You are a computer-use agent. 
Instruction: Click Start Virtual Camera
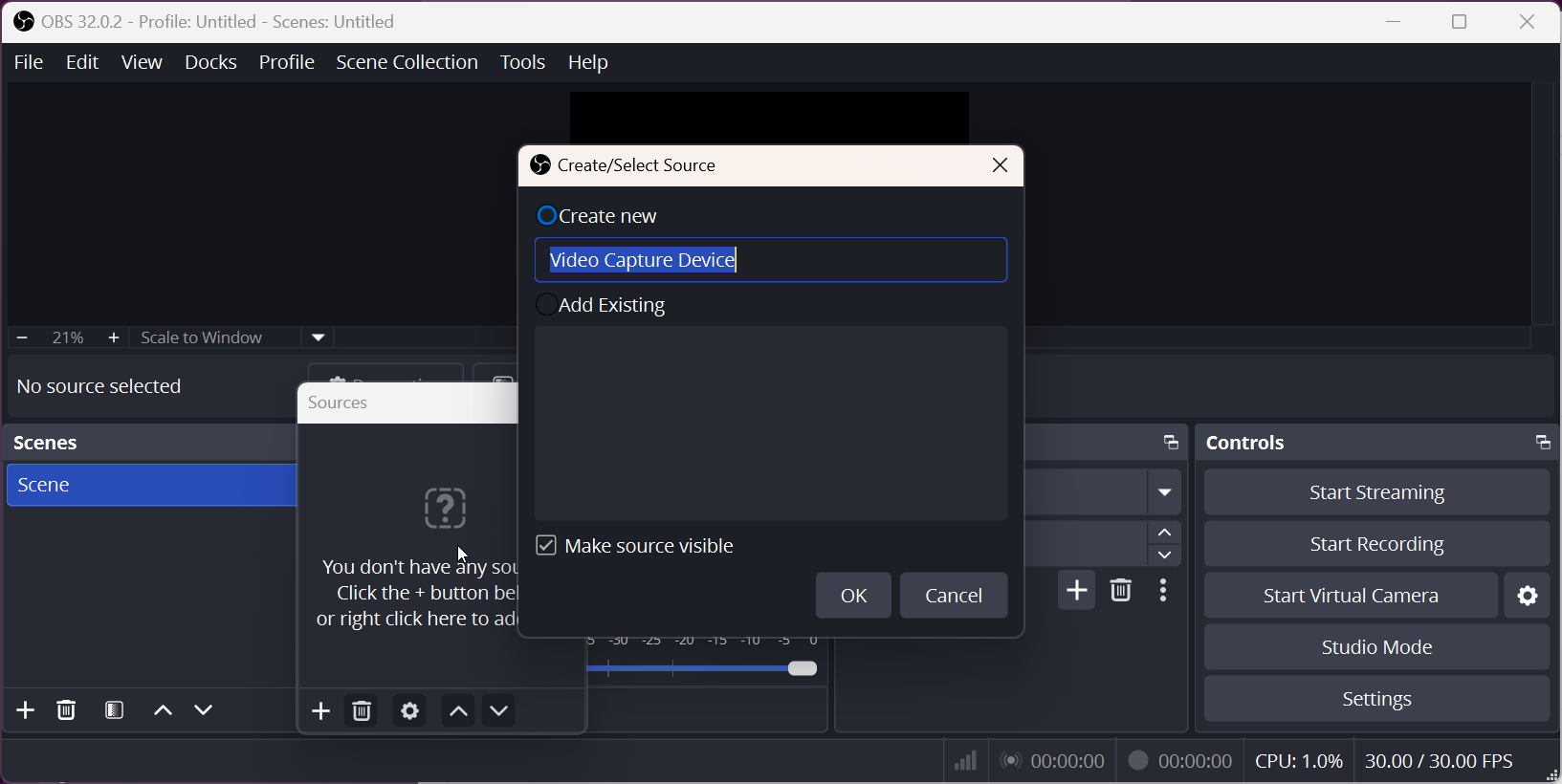tap(1351, 596)
